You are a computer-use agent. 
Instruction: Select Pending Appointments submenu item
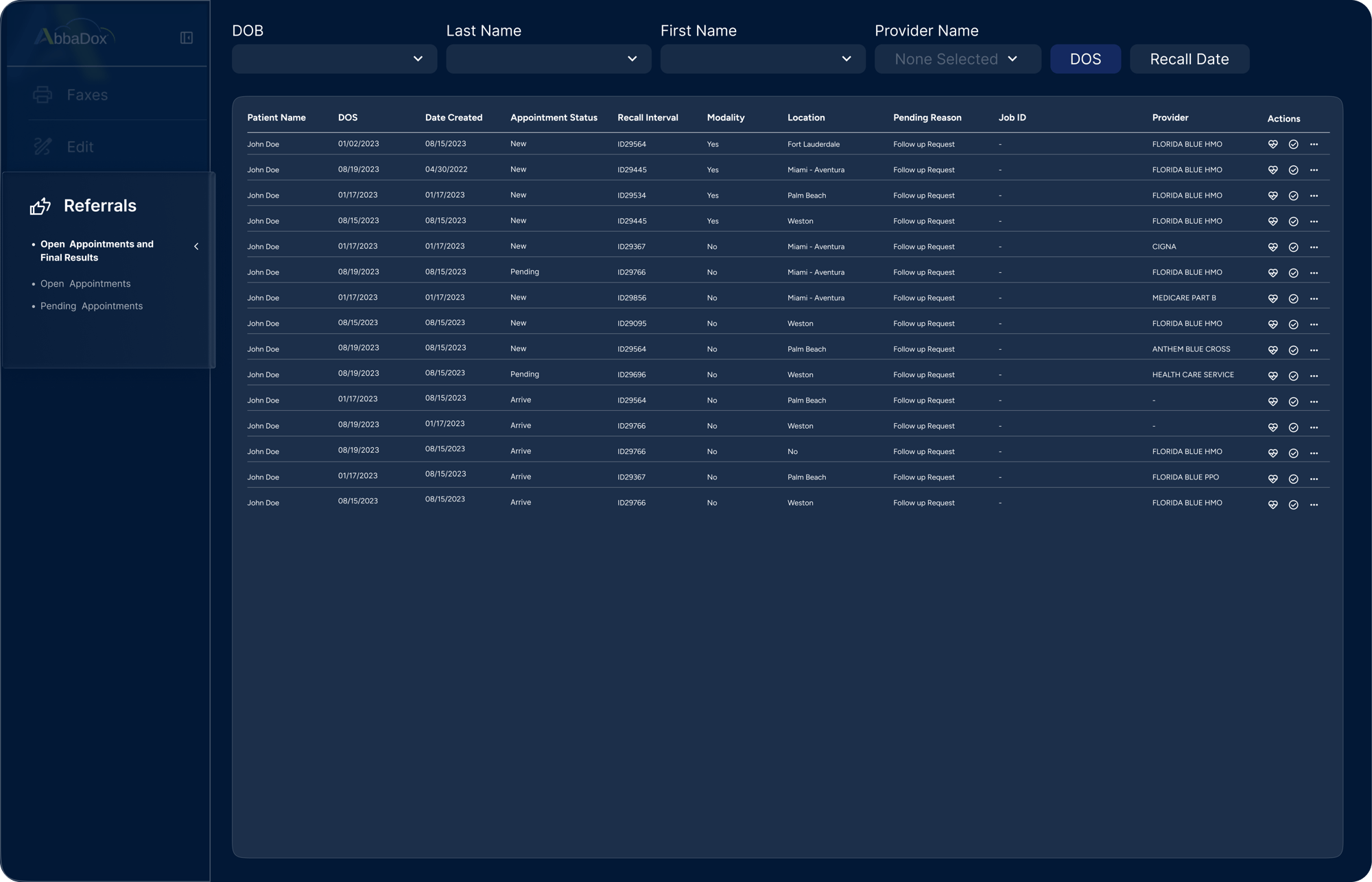click(x=91, y=307)
